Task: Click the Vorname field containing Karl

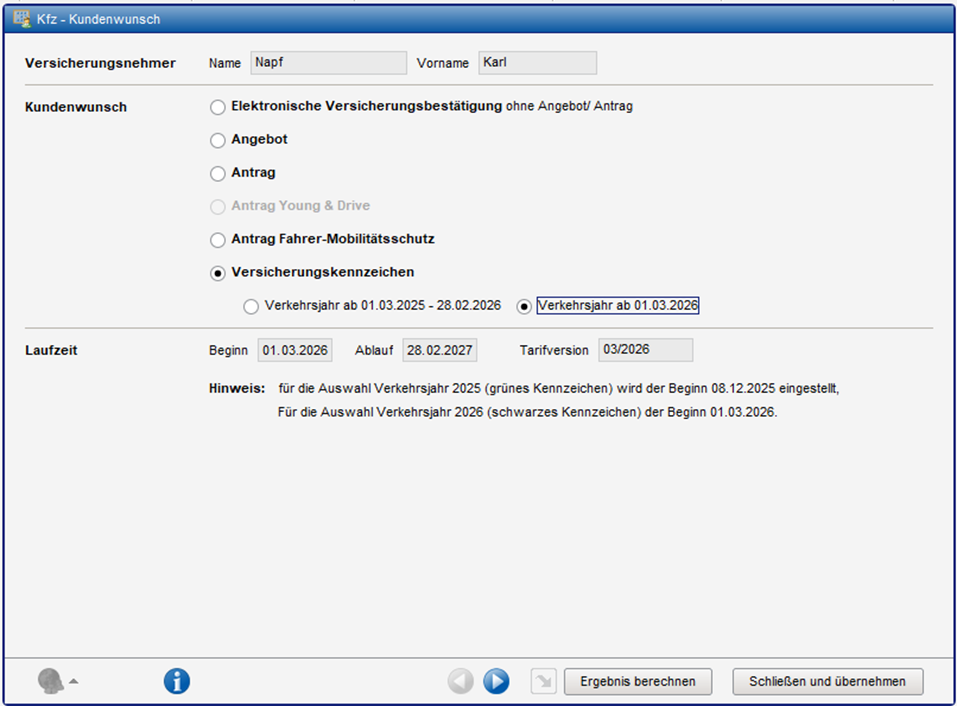Action: 537,63
